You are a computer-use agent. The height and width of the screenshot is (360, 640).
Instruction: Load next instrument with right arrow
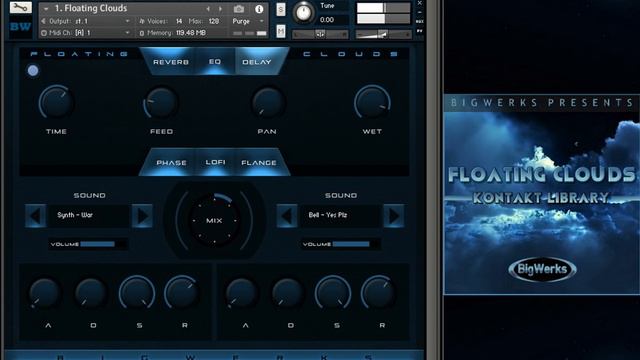coord(220,9)
